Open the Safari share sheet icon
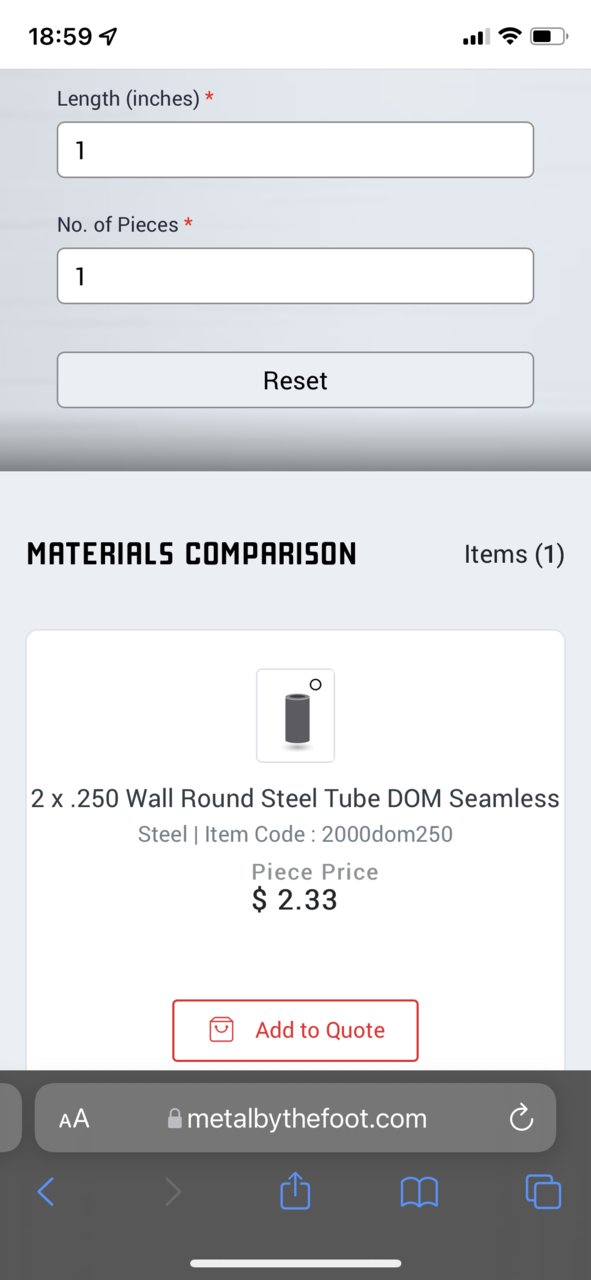The width and height of the screenshot is (591, 1280). 295,1189
